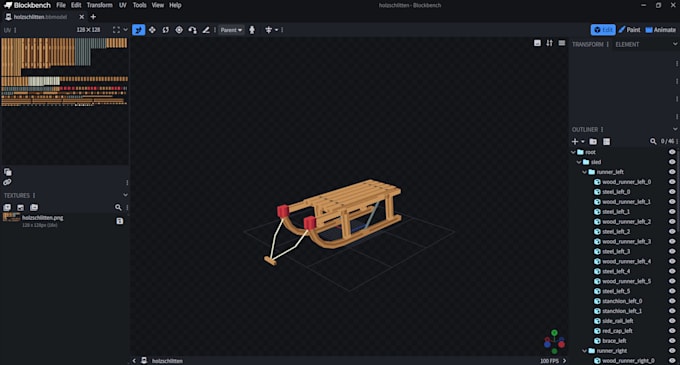The width and height of the screenshot is (680, 365).
Task: Click the import texture icon
Action: 20,208
